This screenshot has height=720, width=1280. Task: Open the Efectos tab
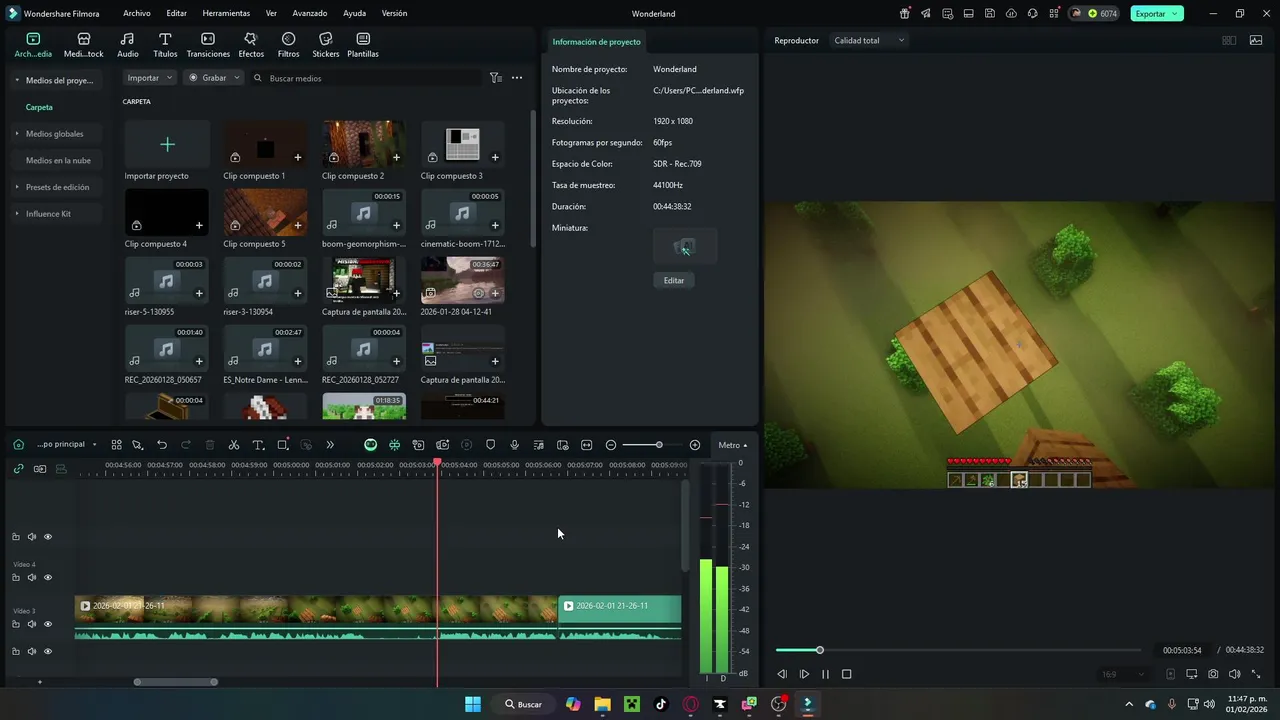click(x=251, y=45)
